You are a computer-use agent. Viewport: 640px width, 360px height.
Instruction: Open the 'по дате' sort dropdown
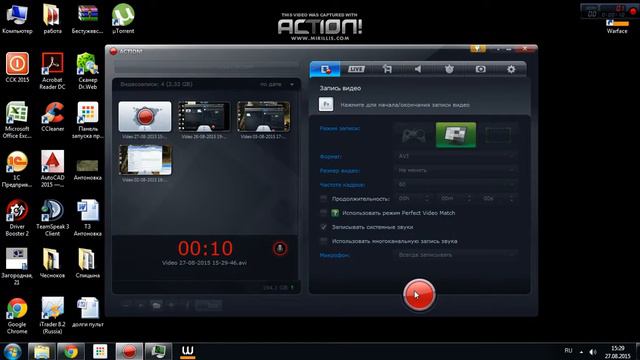coord(277,84)
